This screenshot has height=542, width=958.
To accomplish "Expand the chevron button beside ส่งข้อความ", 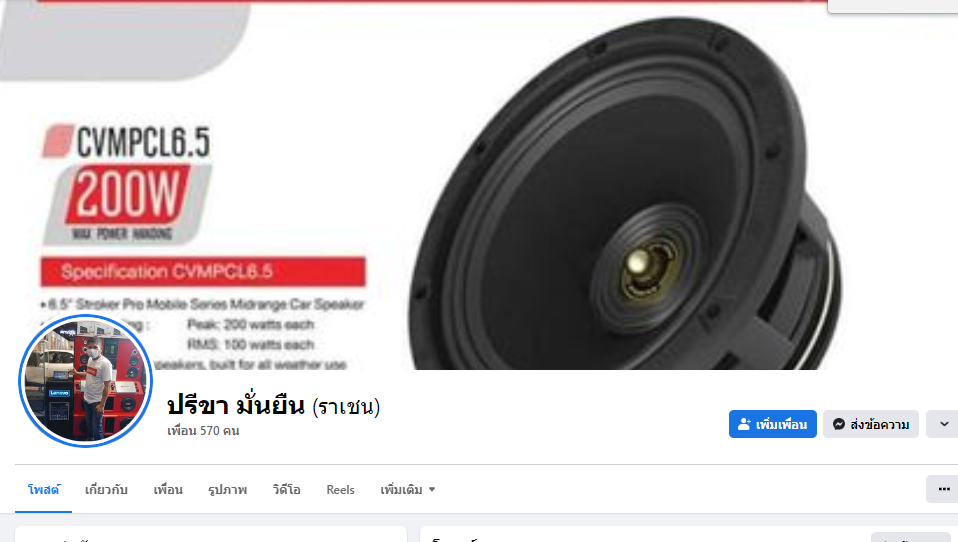I will point(943,424).
